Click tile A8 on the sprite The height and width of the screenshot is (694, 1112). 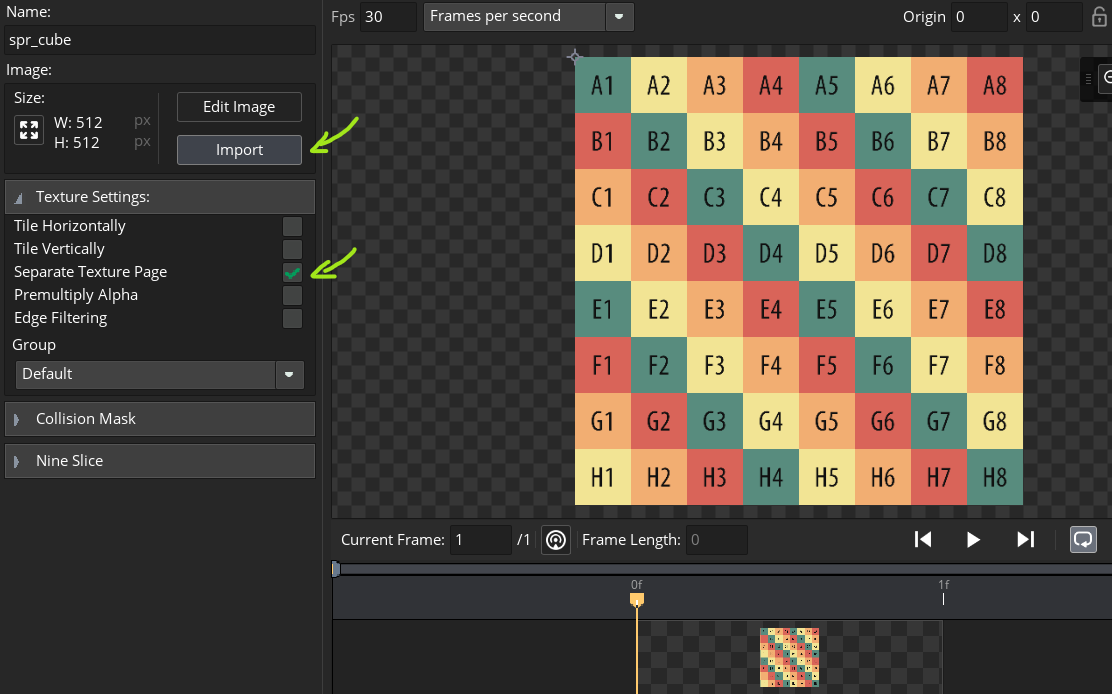coord(995,85)
